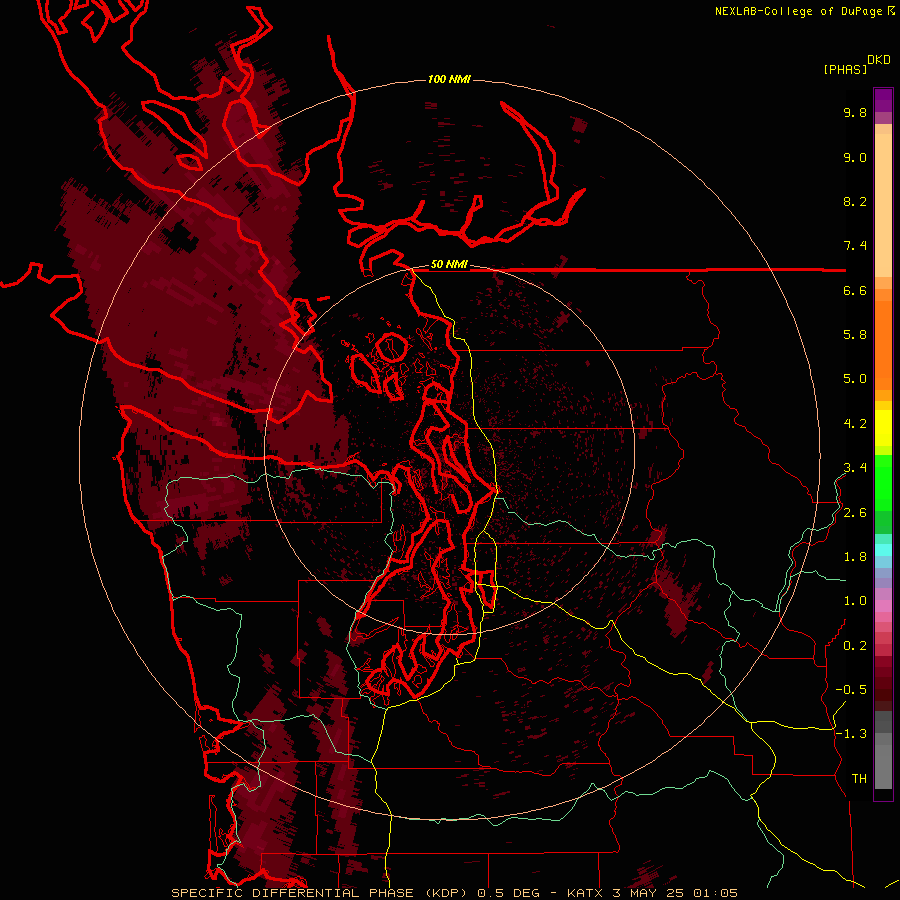Click the 01:05 timestamp
The height and width of the screenshot is (900, 900).
point(715,893)
